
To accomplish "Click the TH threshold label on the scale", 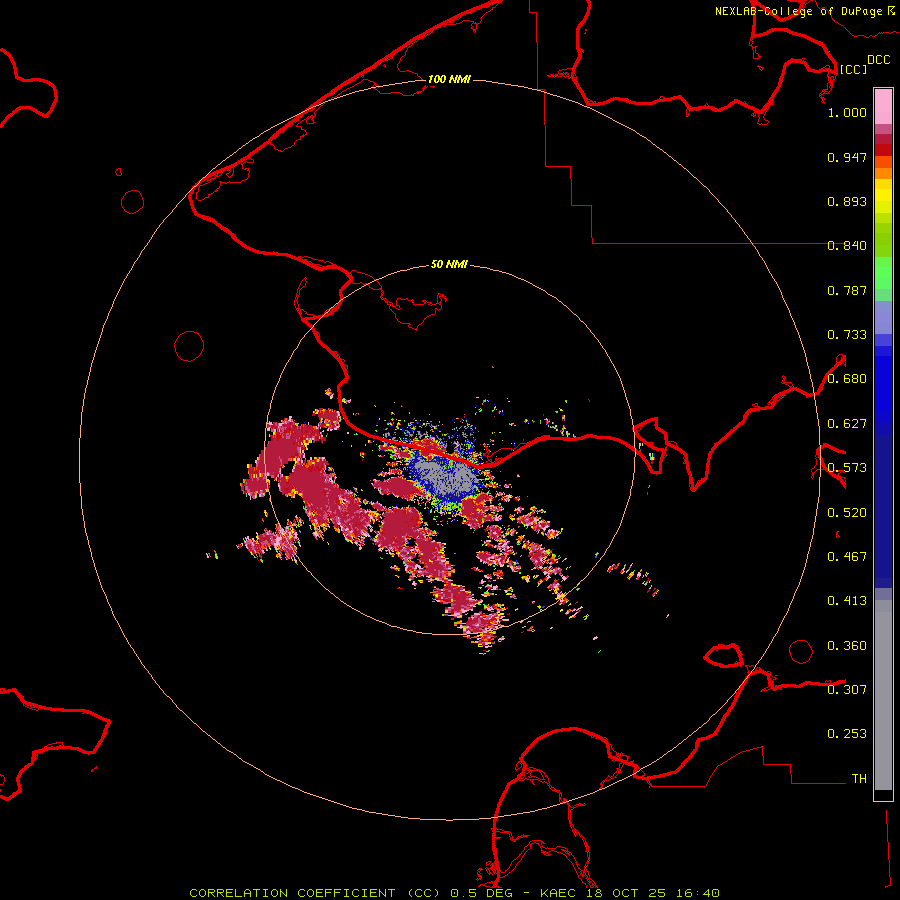I will 859,779.
